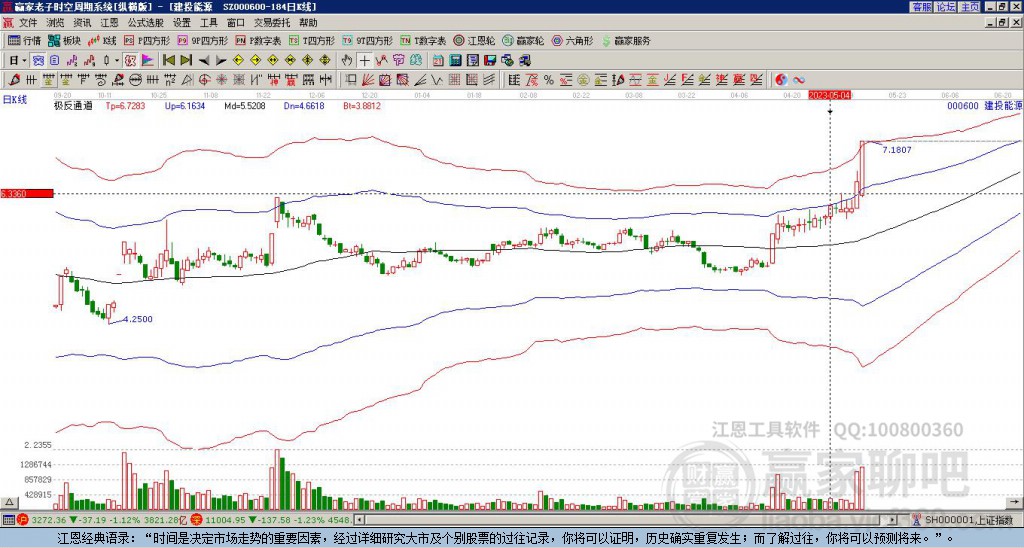Select the percent % tool
The width and height of the screenshot is (1024, 548).
tap(549, 80)
